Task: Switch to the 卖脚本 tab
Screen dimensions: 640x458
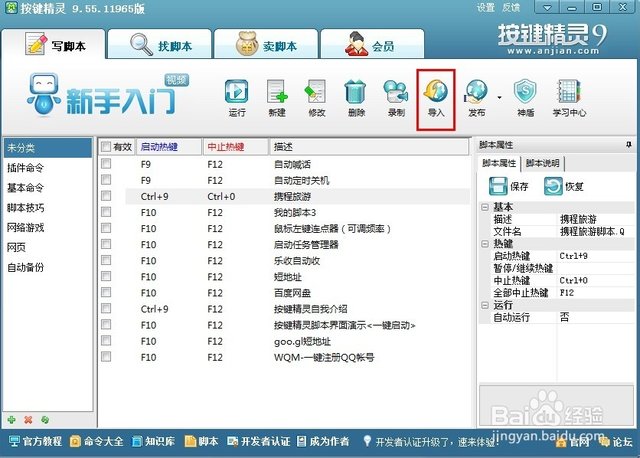Action: (x=266, y=44)
